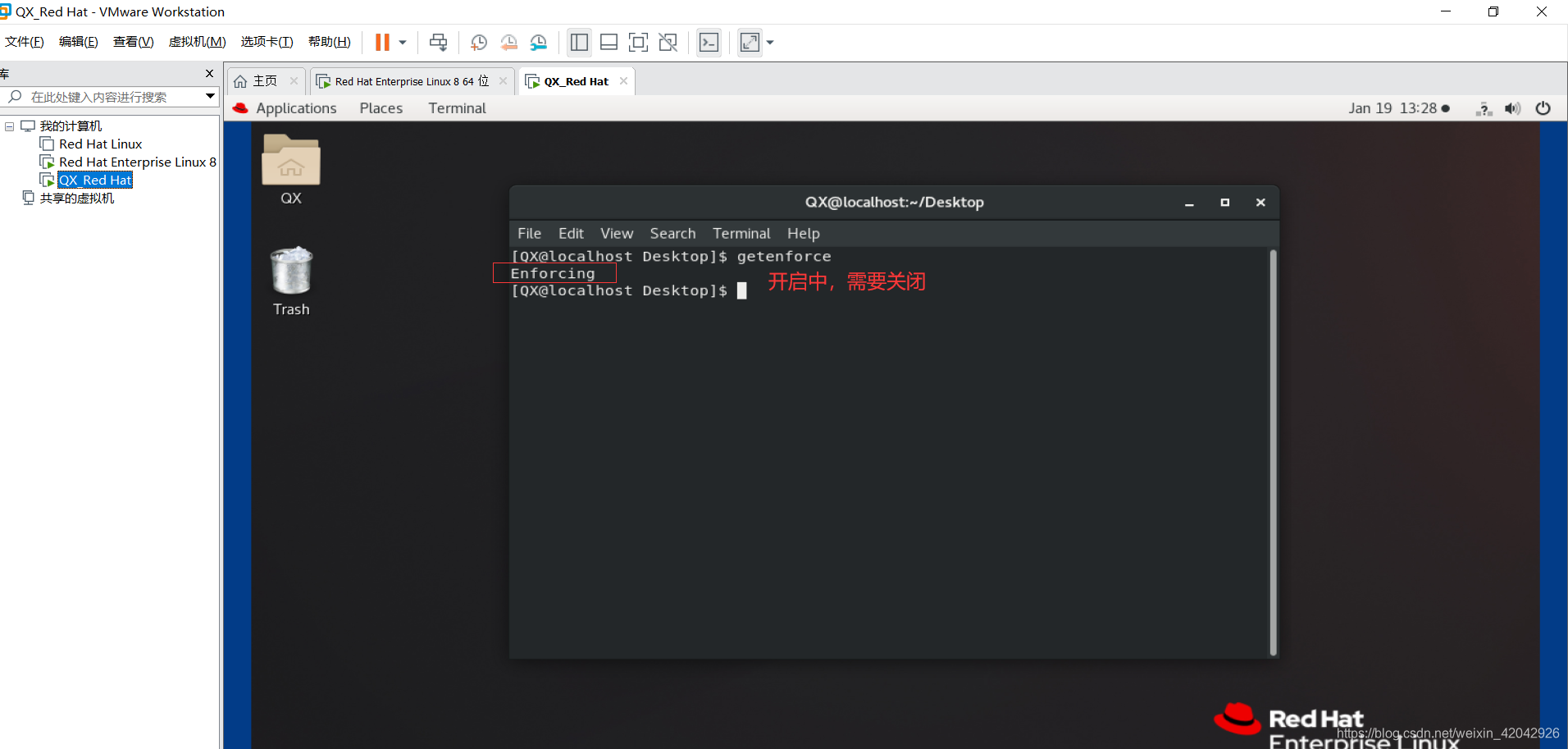Close the library panel
Image resolution: width=1568 pixels, height=749 pixels.
[209, 74]
